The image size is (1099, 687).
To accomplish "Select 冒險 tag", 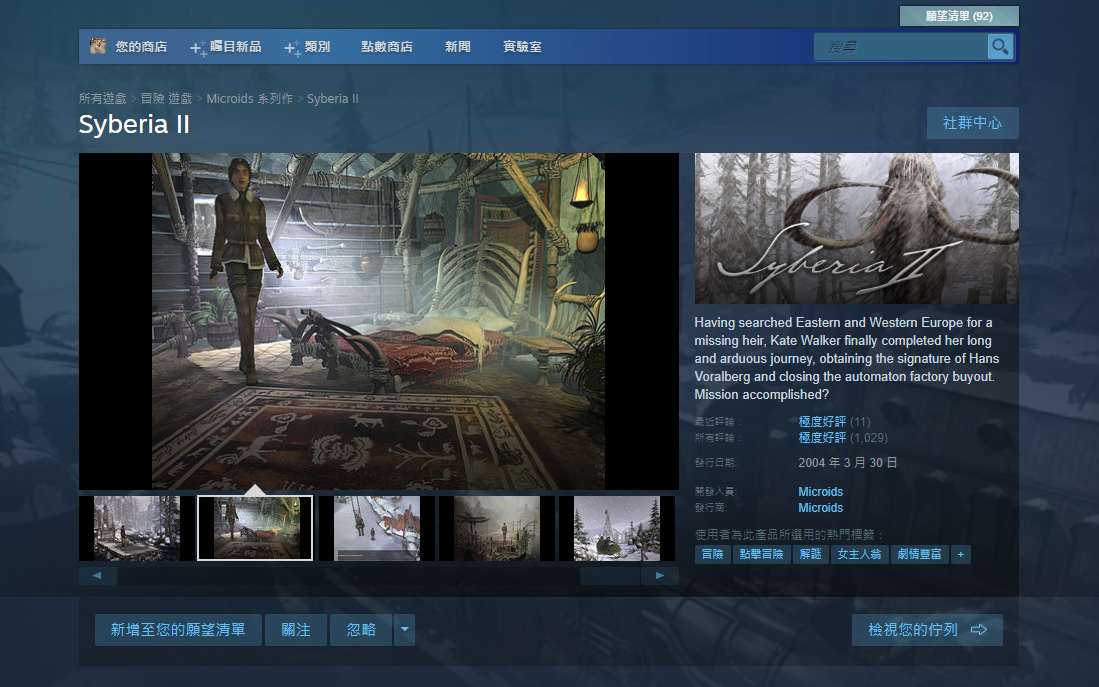I will click(x=712, y=555).
